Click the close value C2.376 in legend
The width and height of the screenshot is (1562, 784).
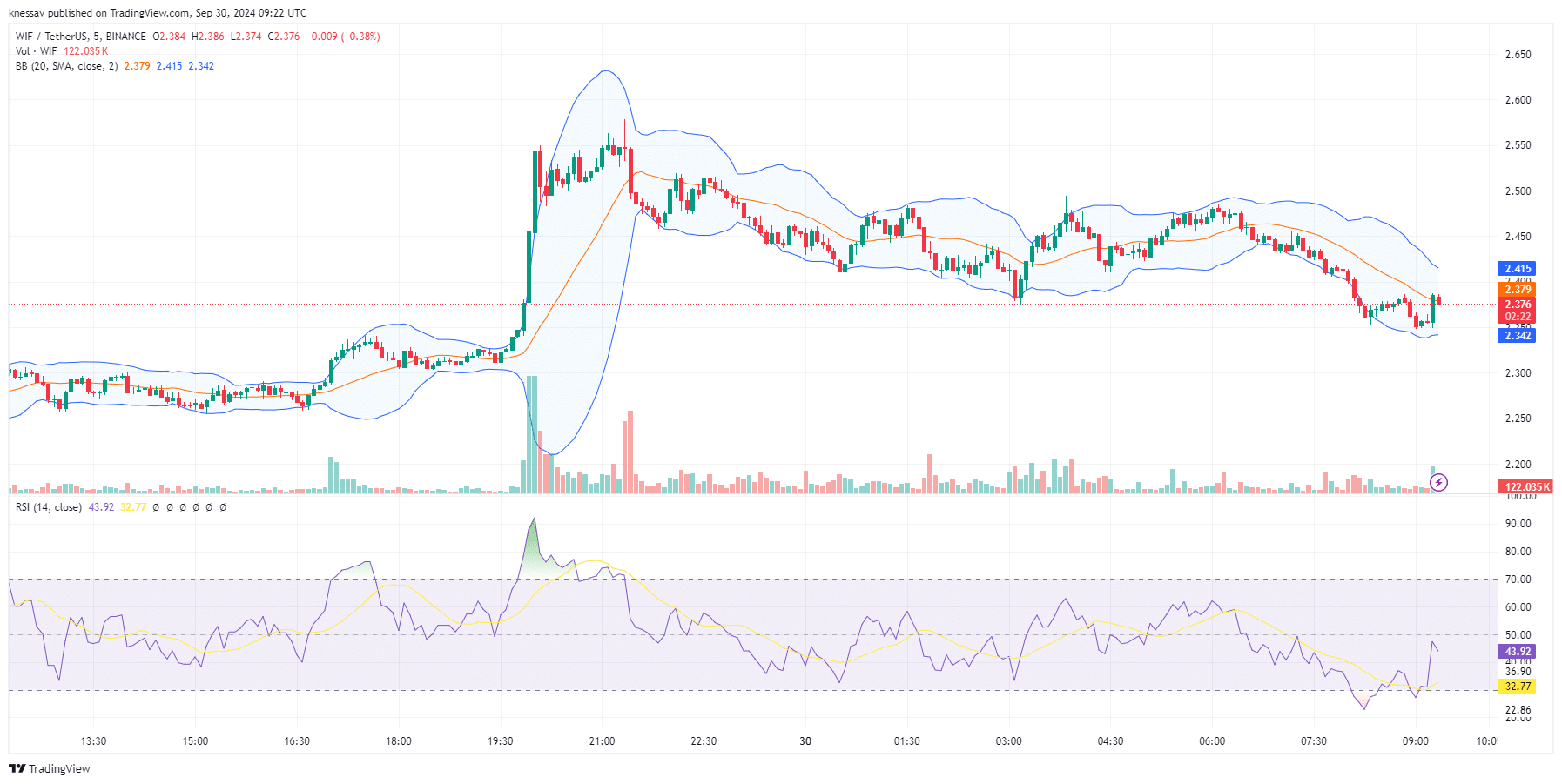click(x=284, y=37)
